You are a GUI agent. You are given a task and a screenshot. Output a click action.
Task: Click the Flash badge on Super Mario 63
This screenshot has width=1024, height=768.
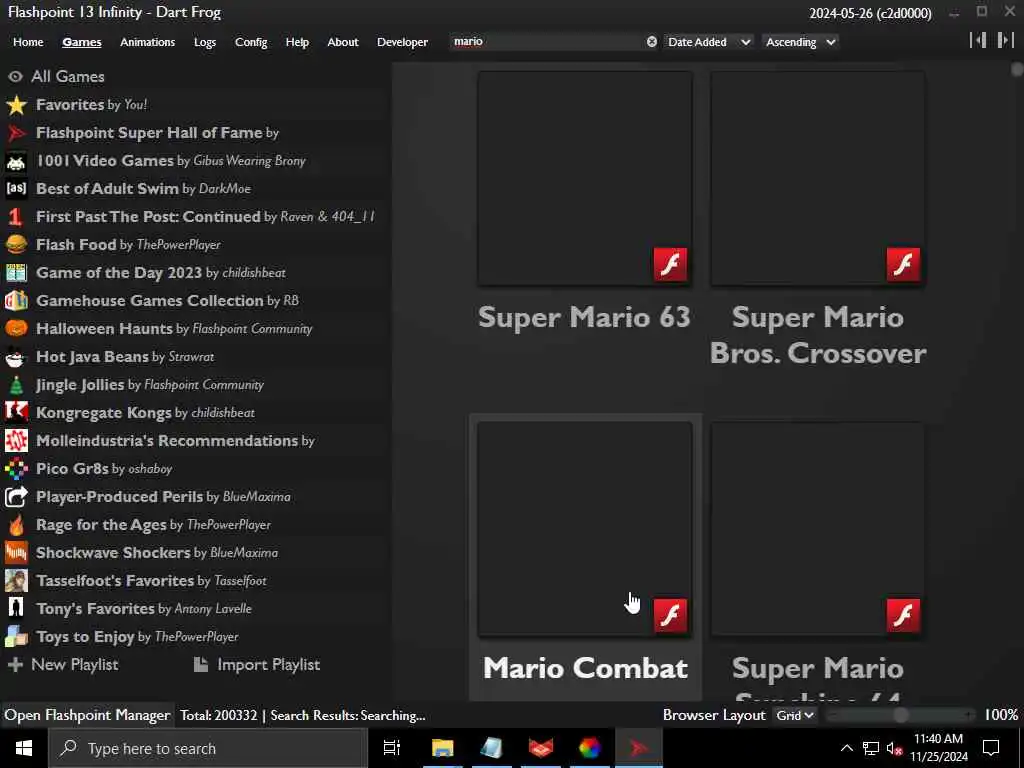tap(670, 264)
